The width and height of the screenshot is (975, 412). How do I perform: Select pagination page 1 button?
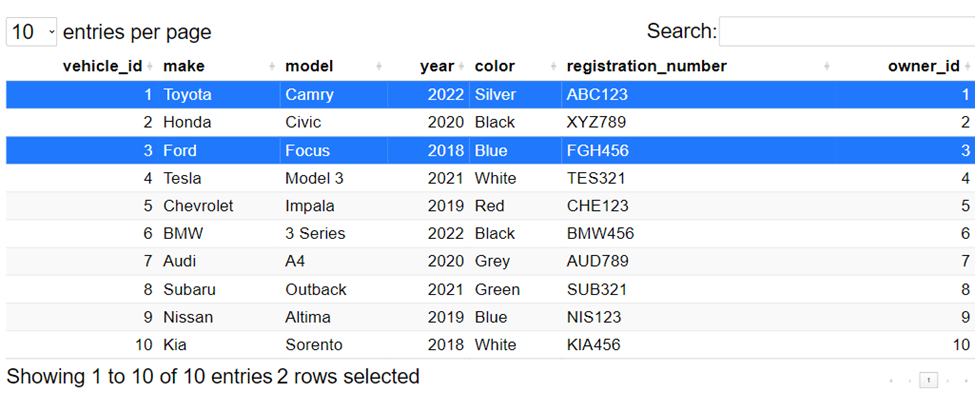click(928, 380)
